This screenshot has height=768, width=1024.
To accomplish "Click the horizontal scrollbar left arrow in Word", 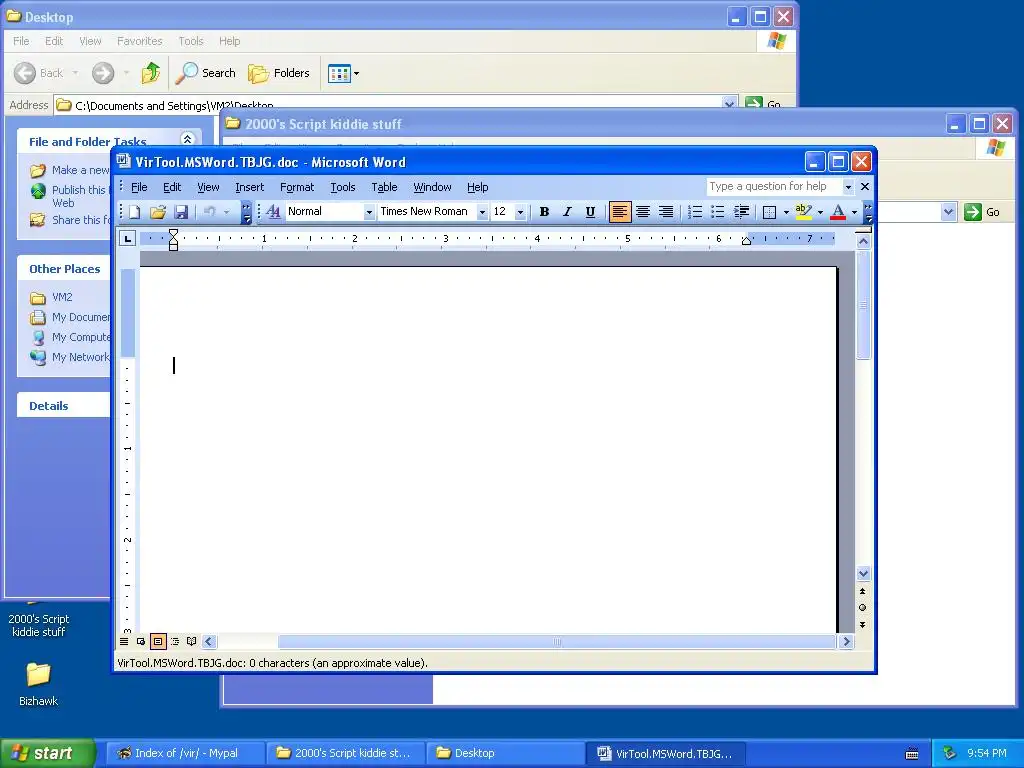I will [209, 641].
